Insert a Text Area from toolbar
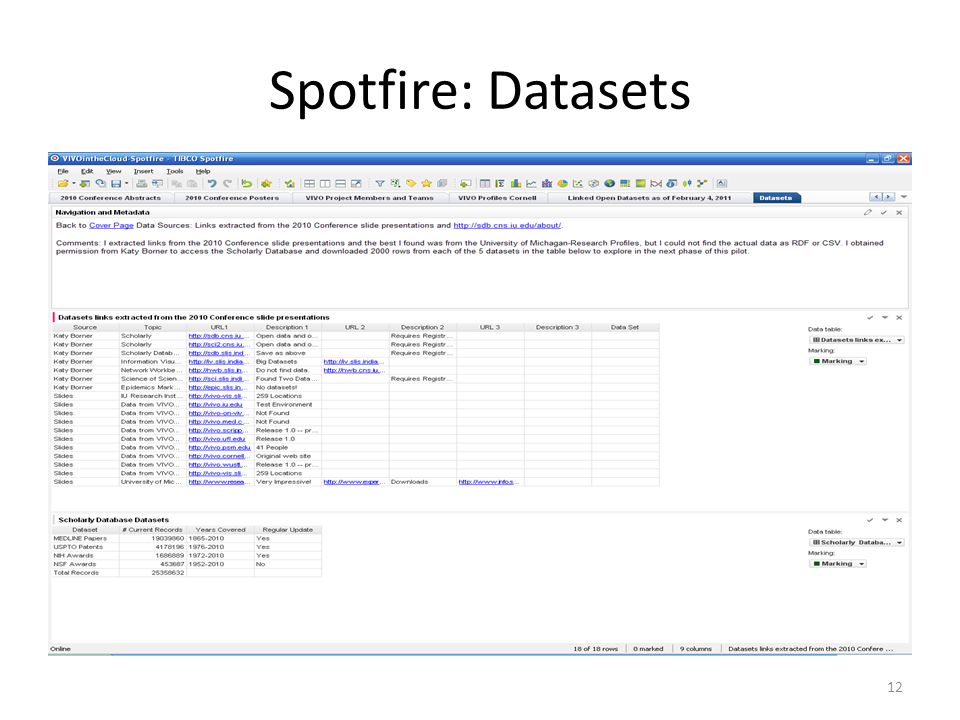This screenshot has width=960, height=720. 722,184
